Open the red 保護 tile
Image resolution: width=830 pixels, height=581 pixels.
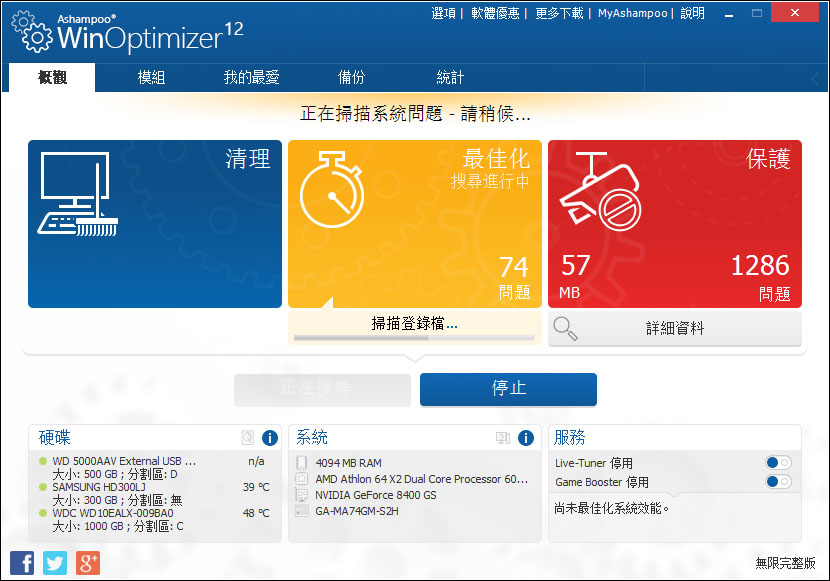pos(675,224)
